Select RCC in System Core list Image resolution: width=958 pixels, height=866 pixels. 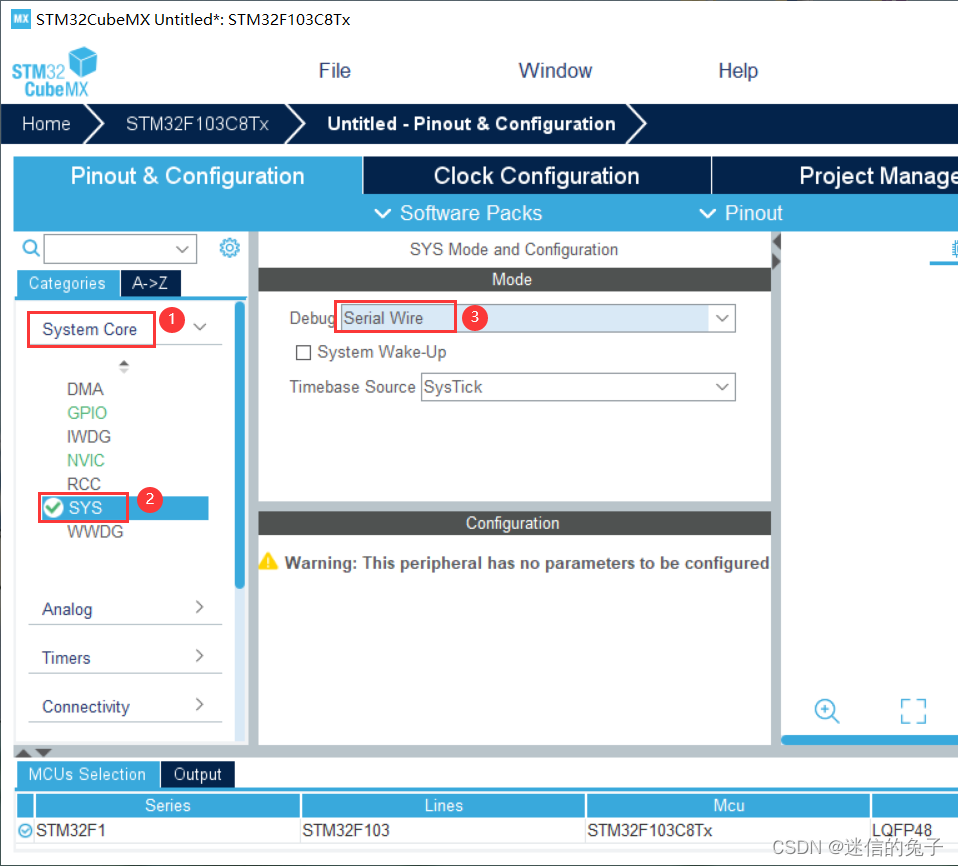[x=84, y=484]
